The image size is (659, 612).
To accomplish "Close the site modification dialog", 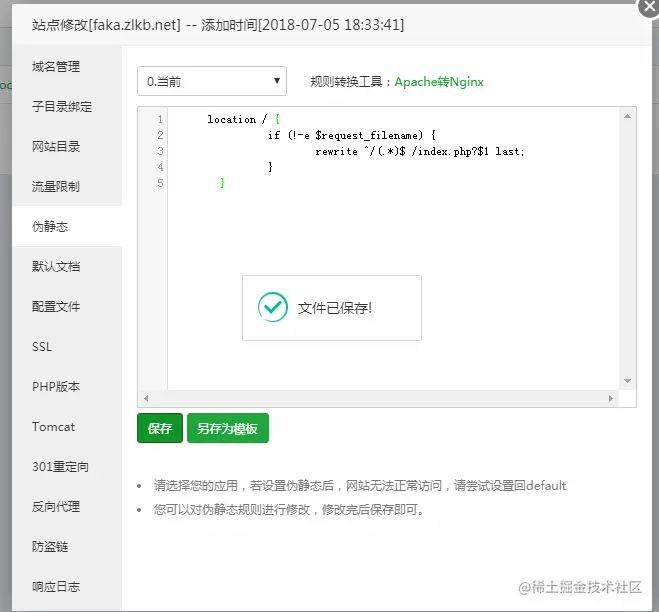I will click(649, 7).
